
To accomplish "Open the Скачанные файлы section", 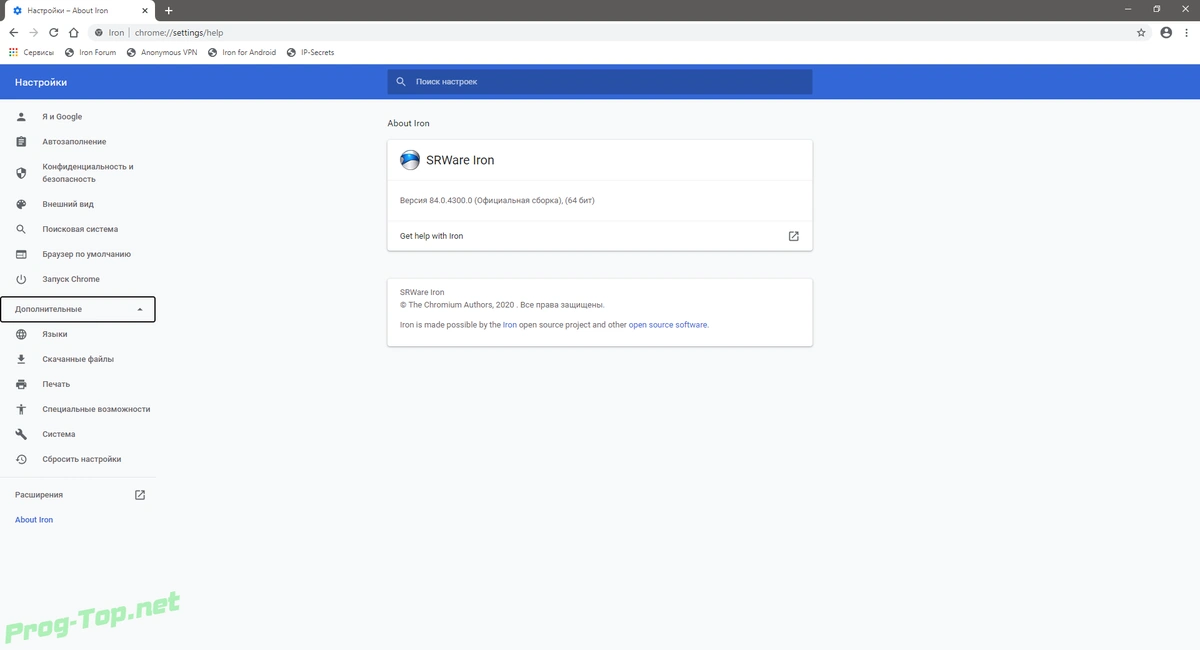I will pyautogui.click(x=77, y=359).
